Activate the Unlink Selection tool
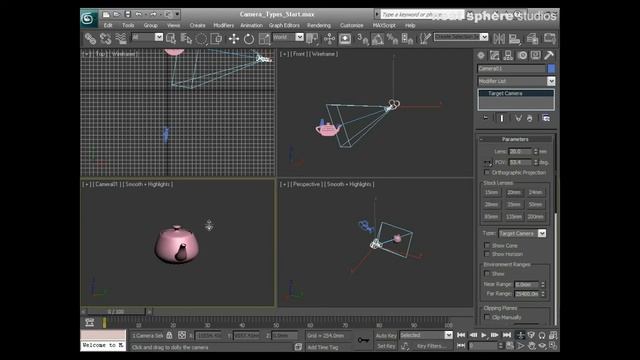This screenshot has width=640, height=360. 105,39
